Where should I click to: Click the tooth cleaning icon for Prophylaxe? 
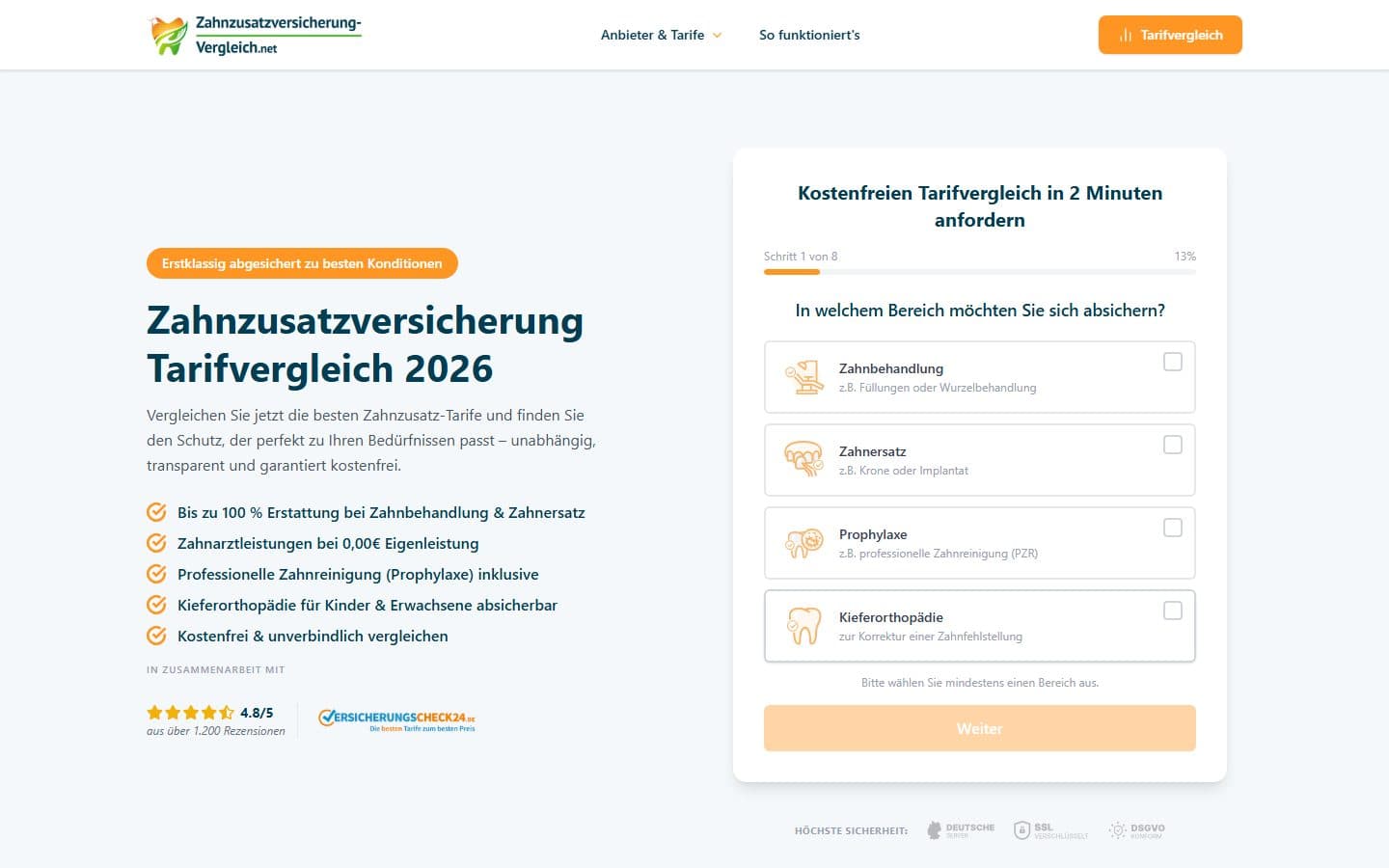click(x=803, y=543)
